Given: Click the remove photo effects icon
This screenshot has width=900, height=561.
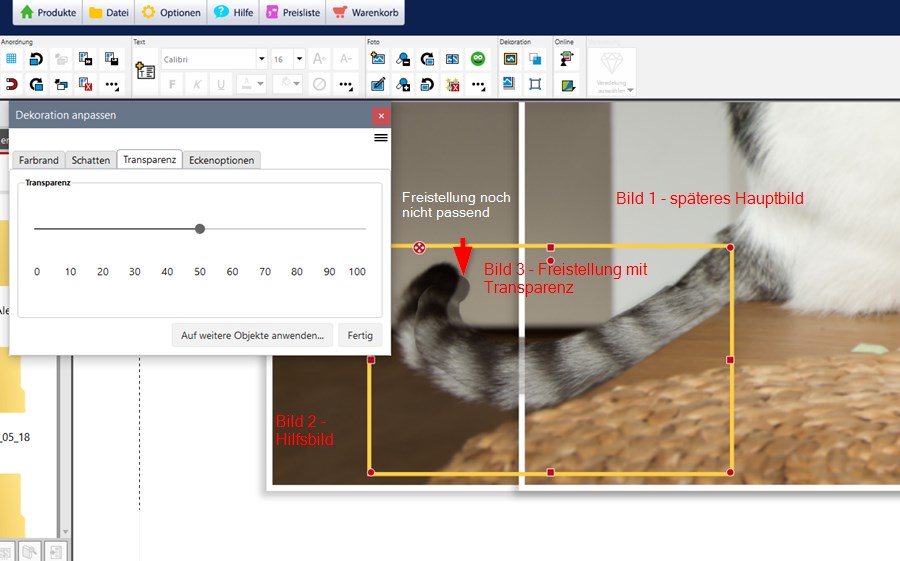Looking at the screenshot, I should tap(453, 85).
